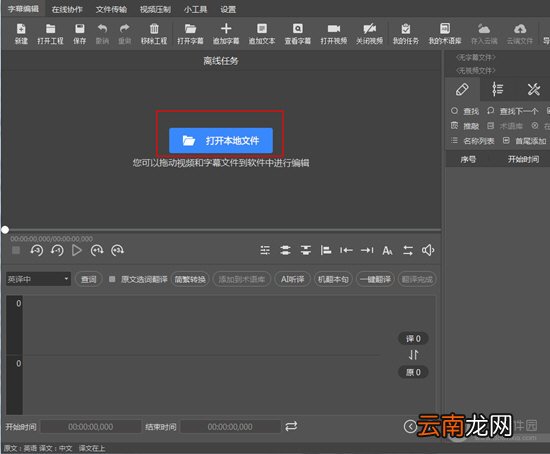Select the timeline list tab in right panel
This screenshot has height=454, width=550.
click(497, 89)
